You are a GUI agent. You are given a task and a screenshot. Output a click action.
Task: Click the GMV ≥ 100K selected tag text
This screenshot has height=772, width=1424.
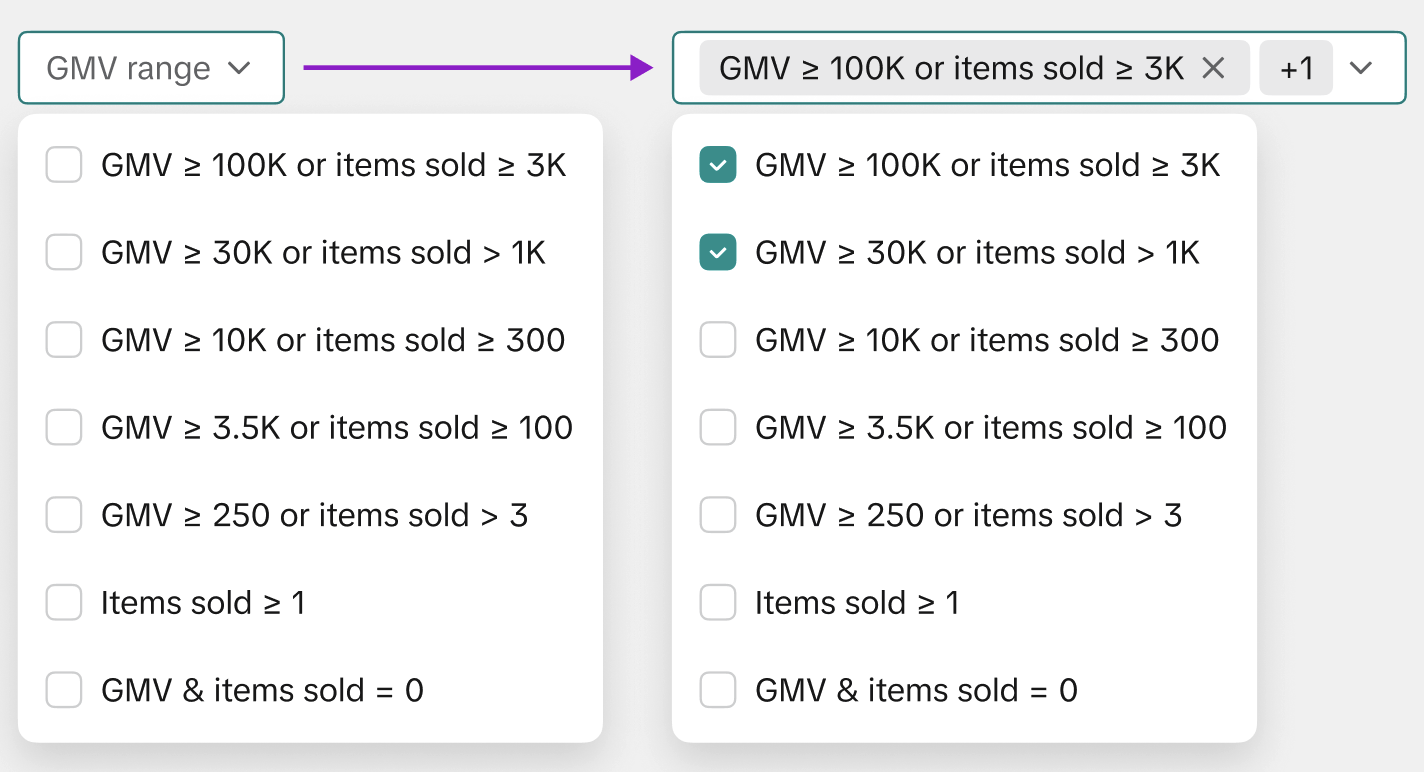950,68
